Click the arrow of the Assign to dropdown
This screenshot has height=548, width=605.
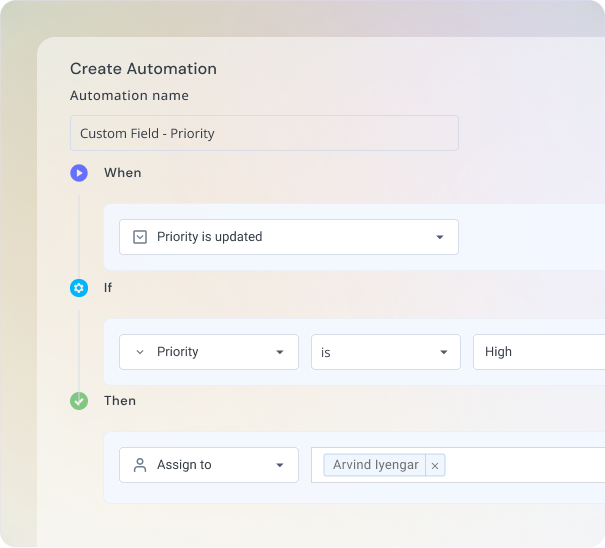pos(280,465)
